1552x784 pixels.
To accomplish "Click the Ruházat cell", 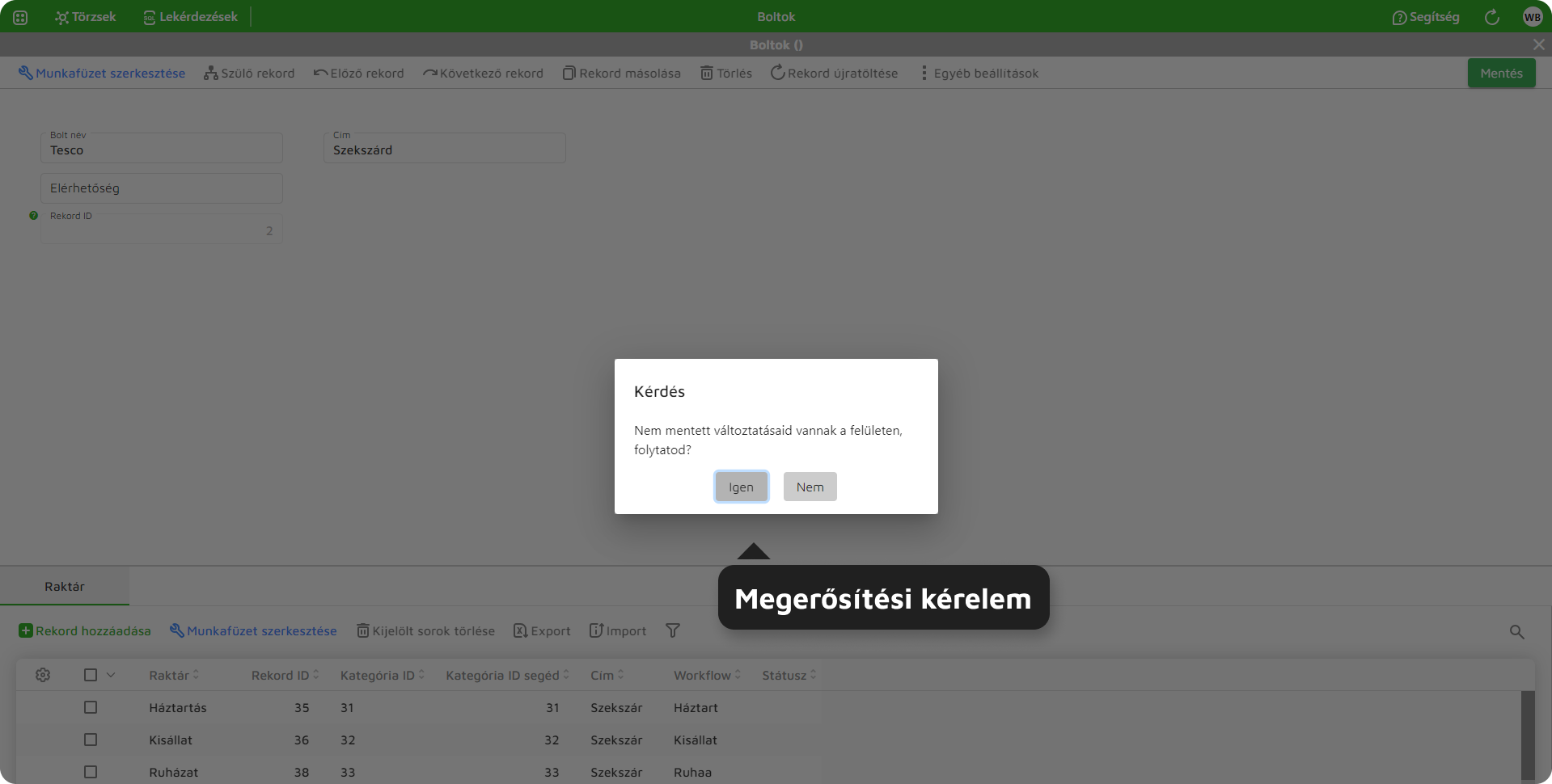I will (174, 772).
